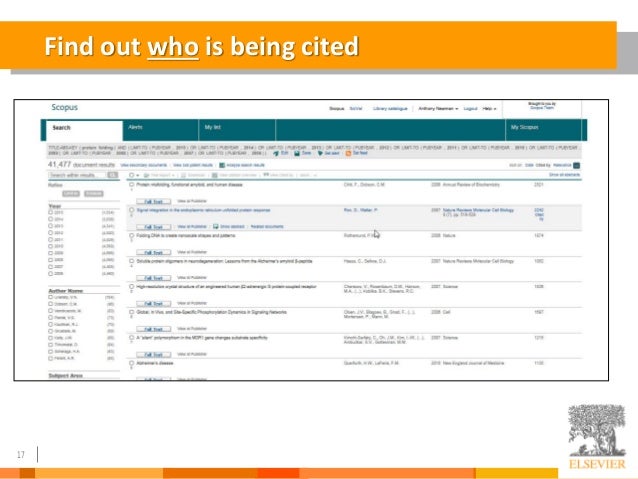Click the Logout link
The height and width of the screenshot is (479, 638).
[x=470, y=109]
